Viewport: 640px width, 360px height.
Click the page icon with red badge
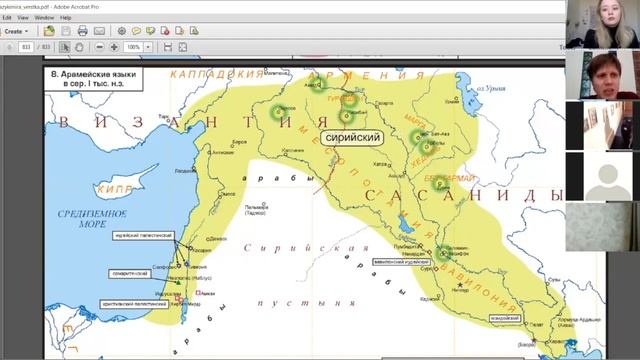tap(165, 31)
